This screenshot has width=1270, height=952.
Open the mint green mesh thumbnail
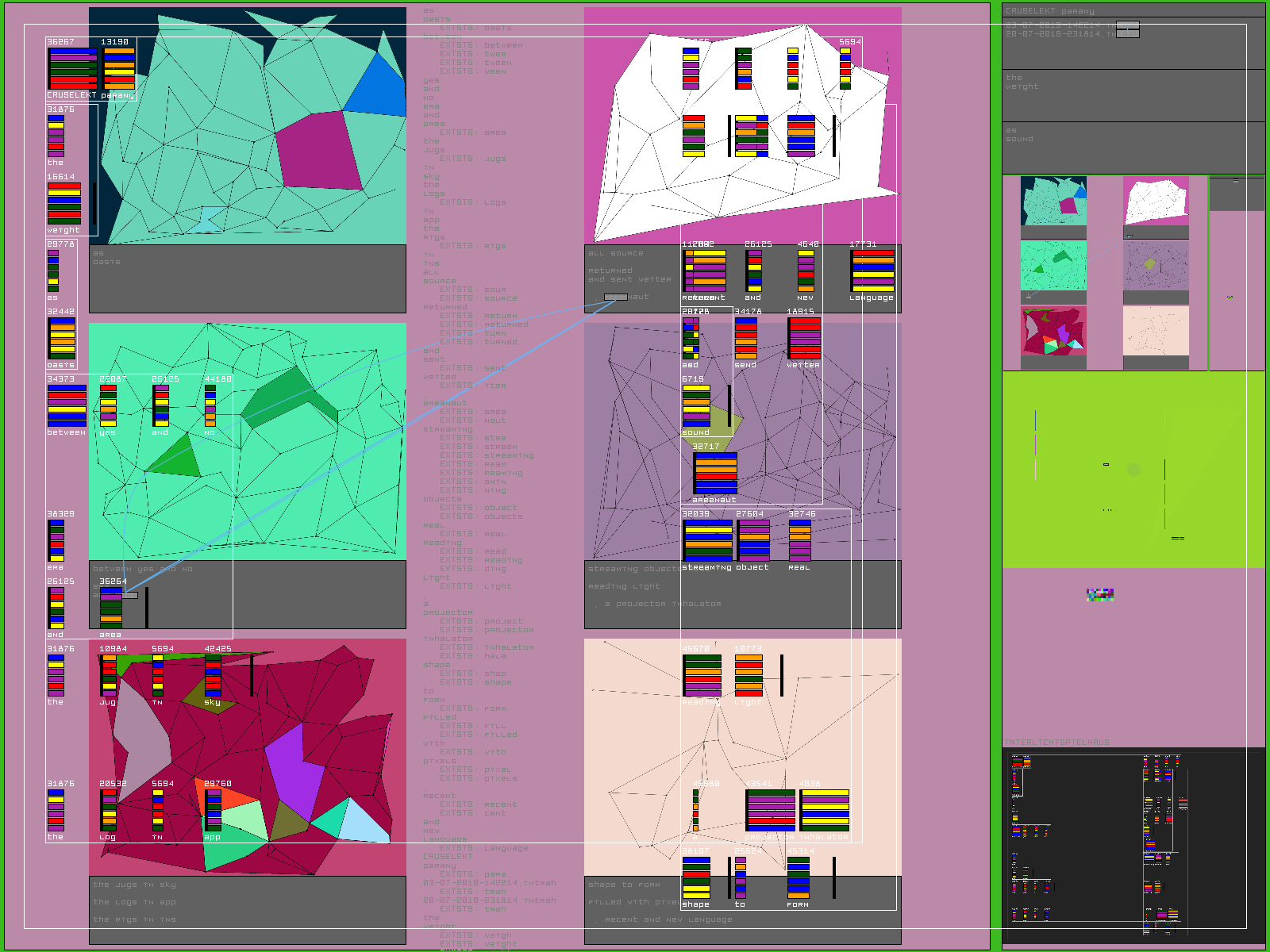pos(1053,266)
